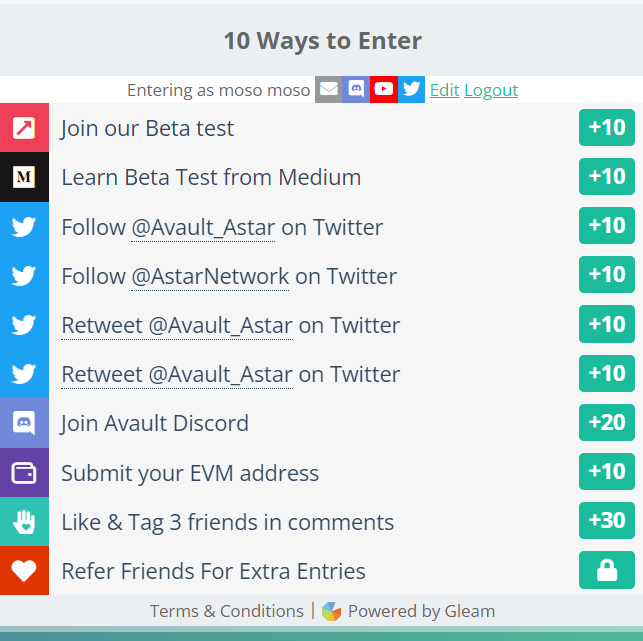Image resolution: width=643 pixels, height=641 pixels.
Task: Expand the Join our Beta test entry
Action: (322, 128)
